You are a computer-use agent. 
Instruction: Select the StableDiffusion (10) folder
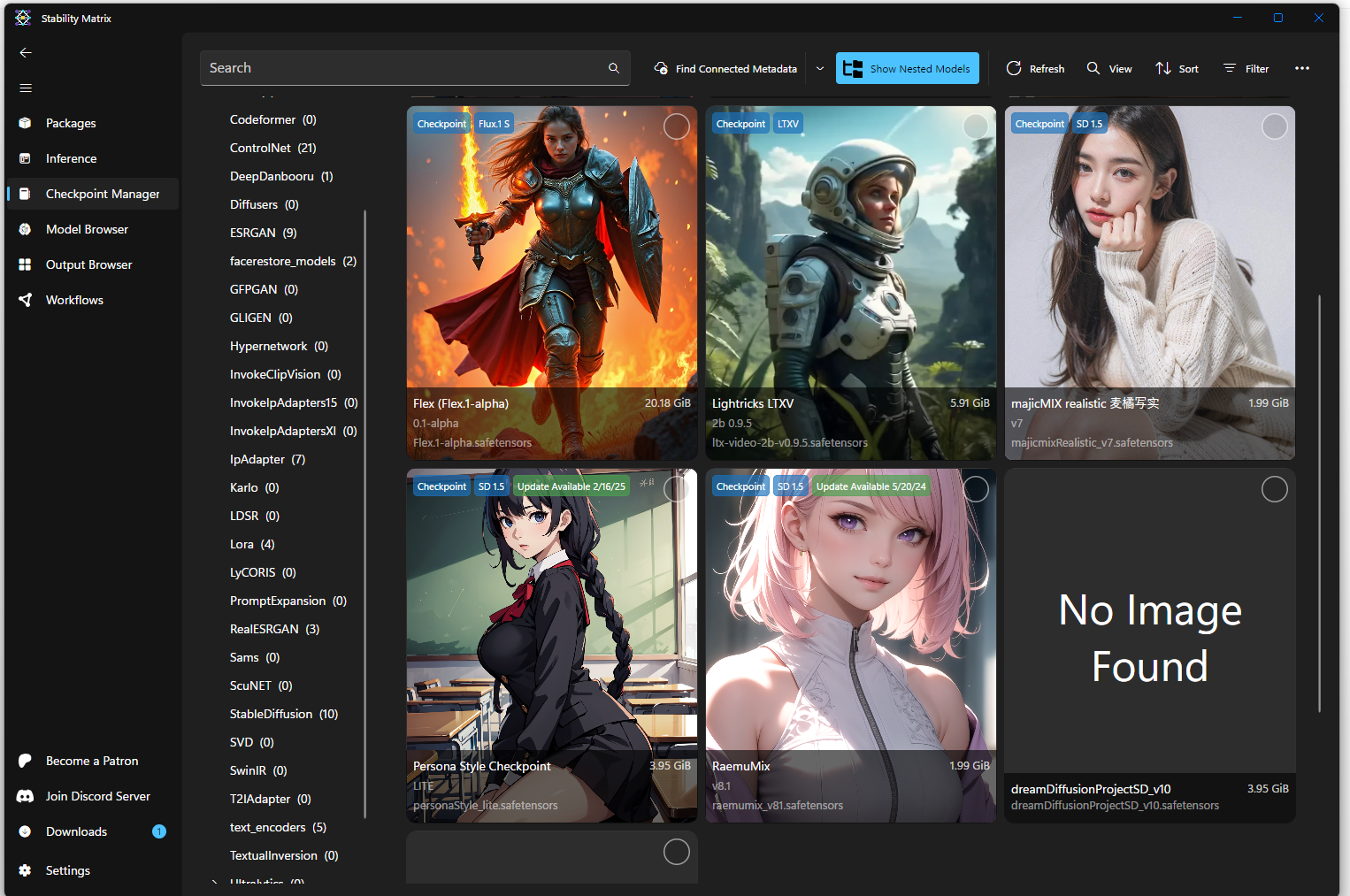pos(284,714)
